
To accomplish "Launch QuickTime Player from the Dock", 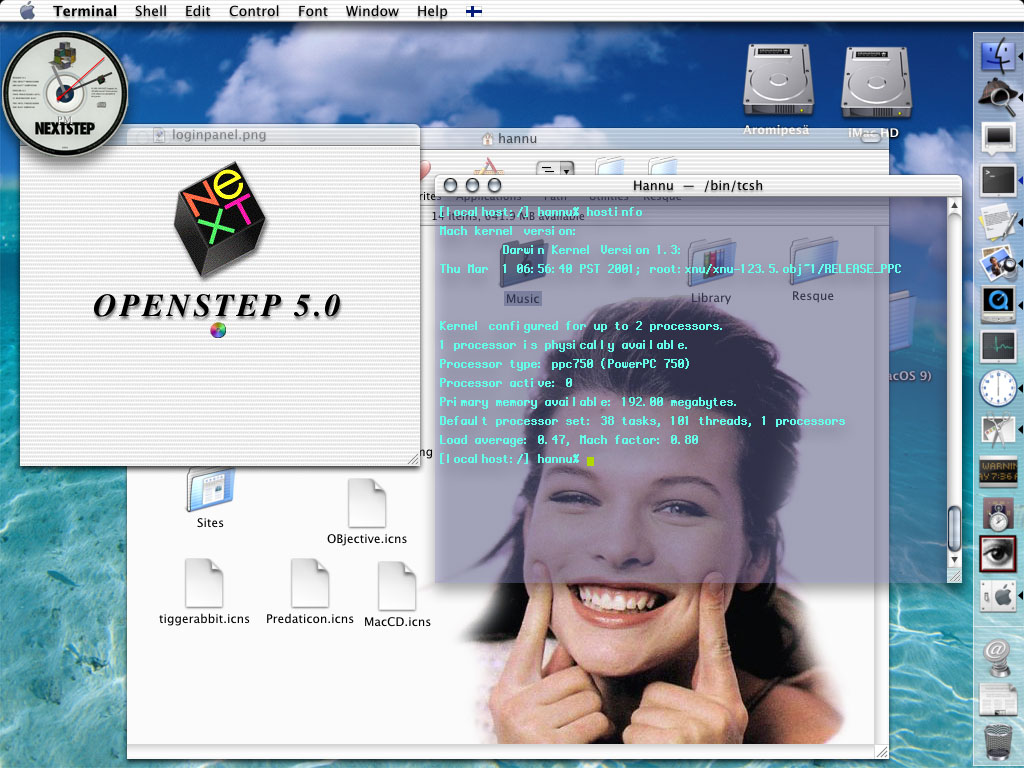I will (998, 304).
